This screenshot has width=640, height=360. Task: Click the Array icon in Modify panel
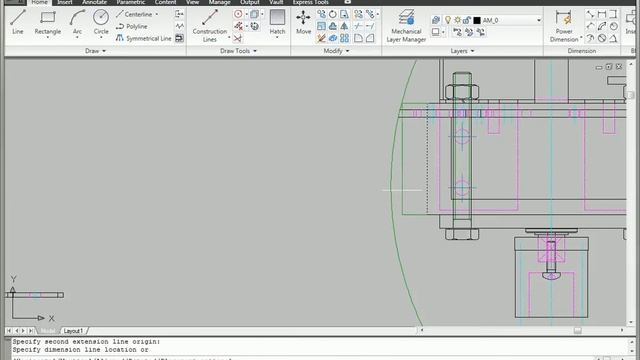tap(344, 38)
